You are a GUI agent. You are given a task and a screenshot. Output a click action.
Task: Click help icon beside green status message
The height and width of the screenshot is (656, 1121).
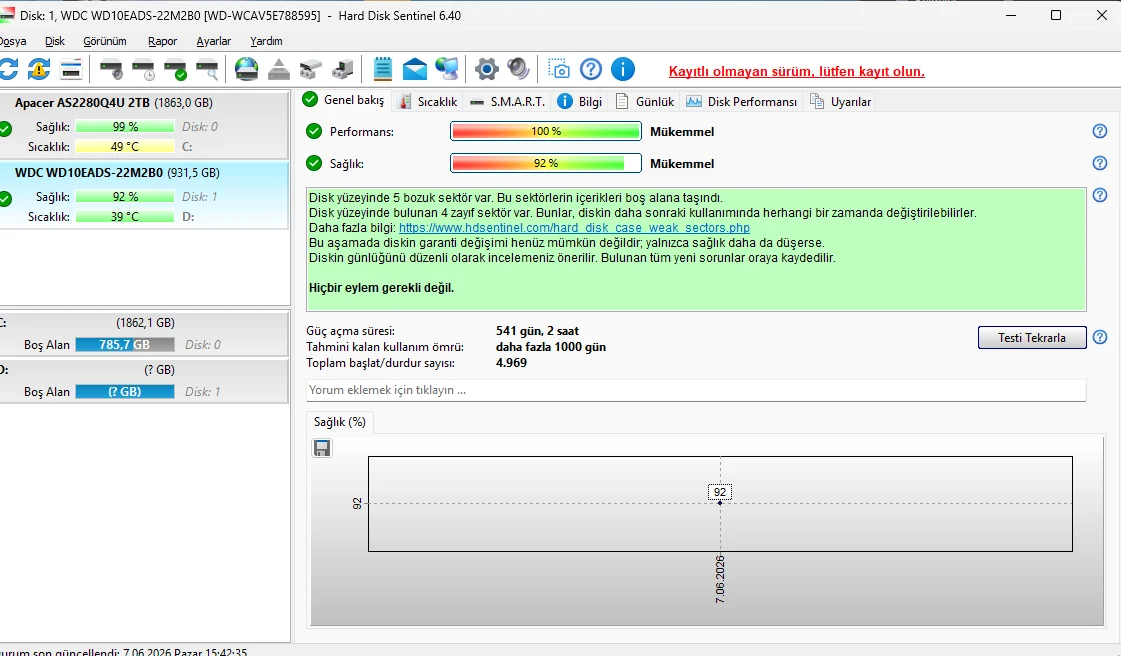(x=1100, y=195)
